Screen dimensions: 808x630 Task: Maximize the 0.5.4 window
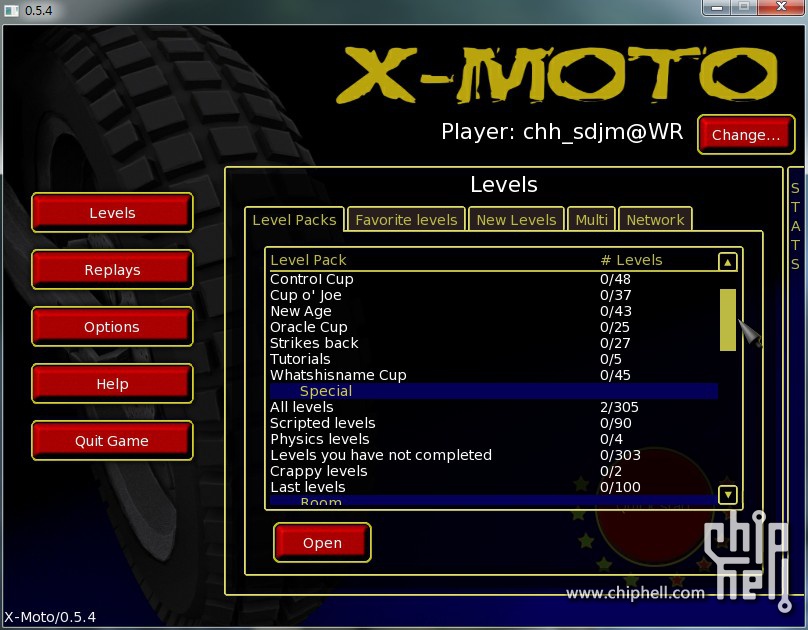(744, 7)
